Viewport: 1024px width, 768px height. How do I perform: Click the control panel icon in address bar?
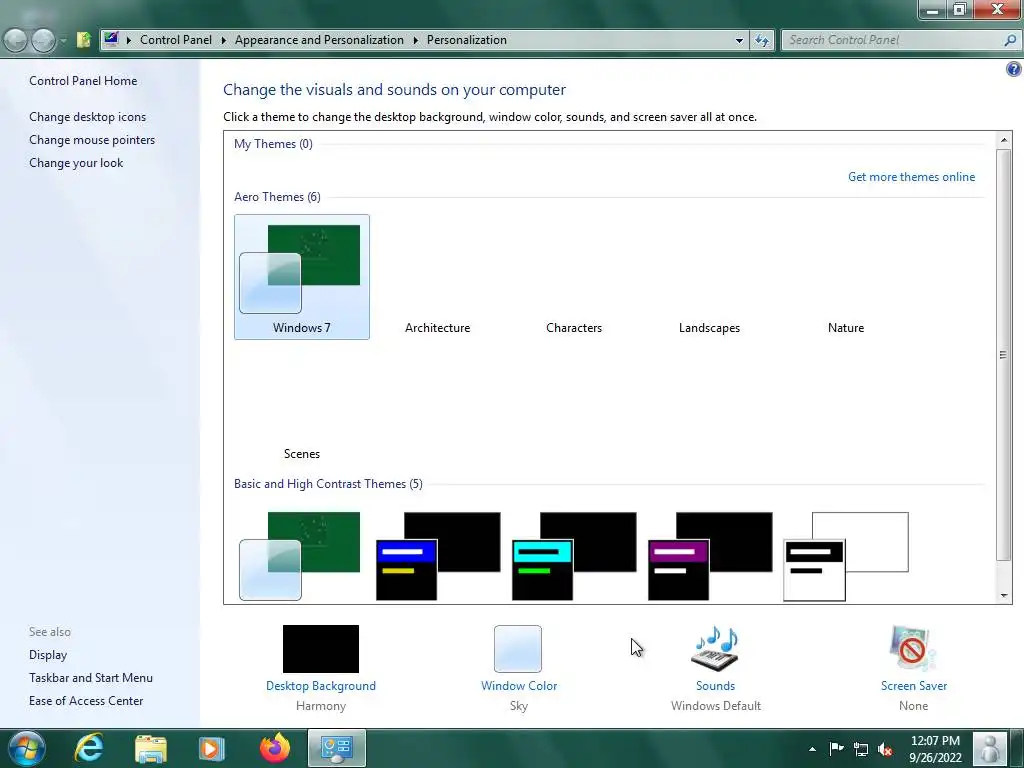pyautogui.click(x=111, y=40)
